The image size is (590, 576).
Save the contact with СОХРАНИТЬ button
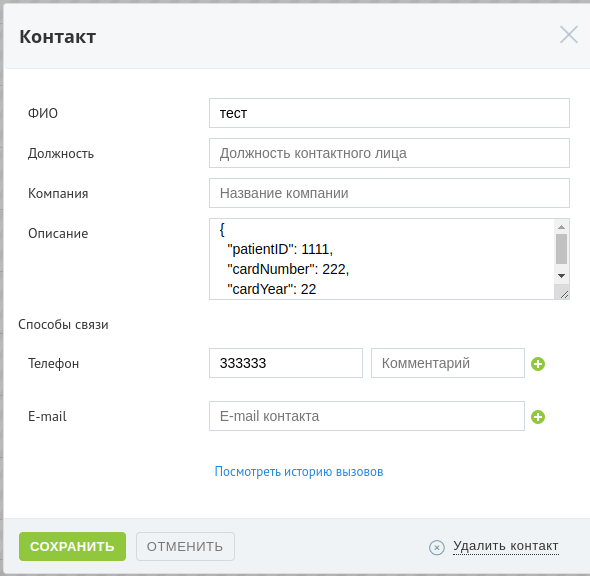73,547
